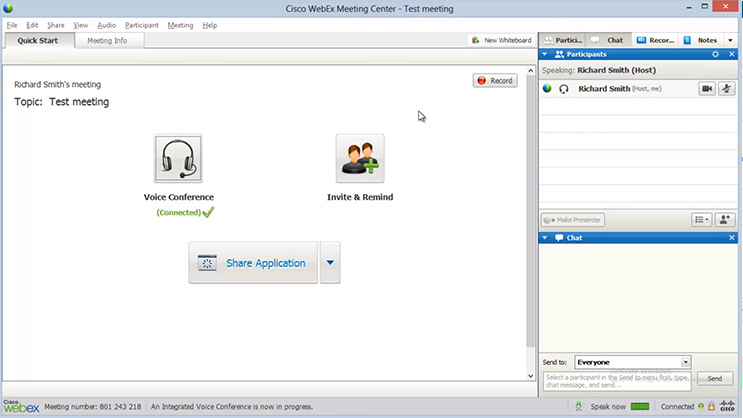Click Richard Smith's headset audio icon
This screenshot has width=743, height=418.
point(563,89)
